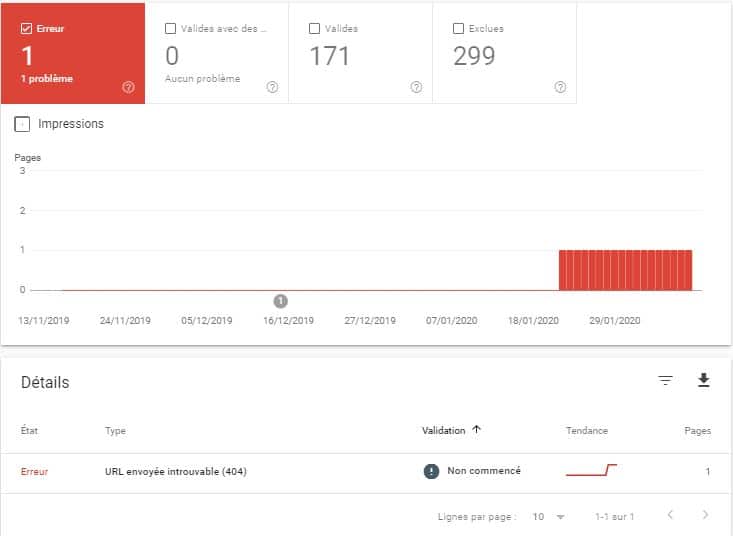Toggle the Impressions checkbox
The image size is (733, 536).
pyautogui.click(x=22, y=124)
